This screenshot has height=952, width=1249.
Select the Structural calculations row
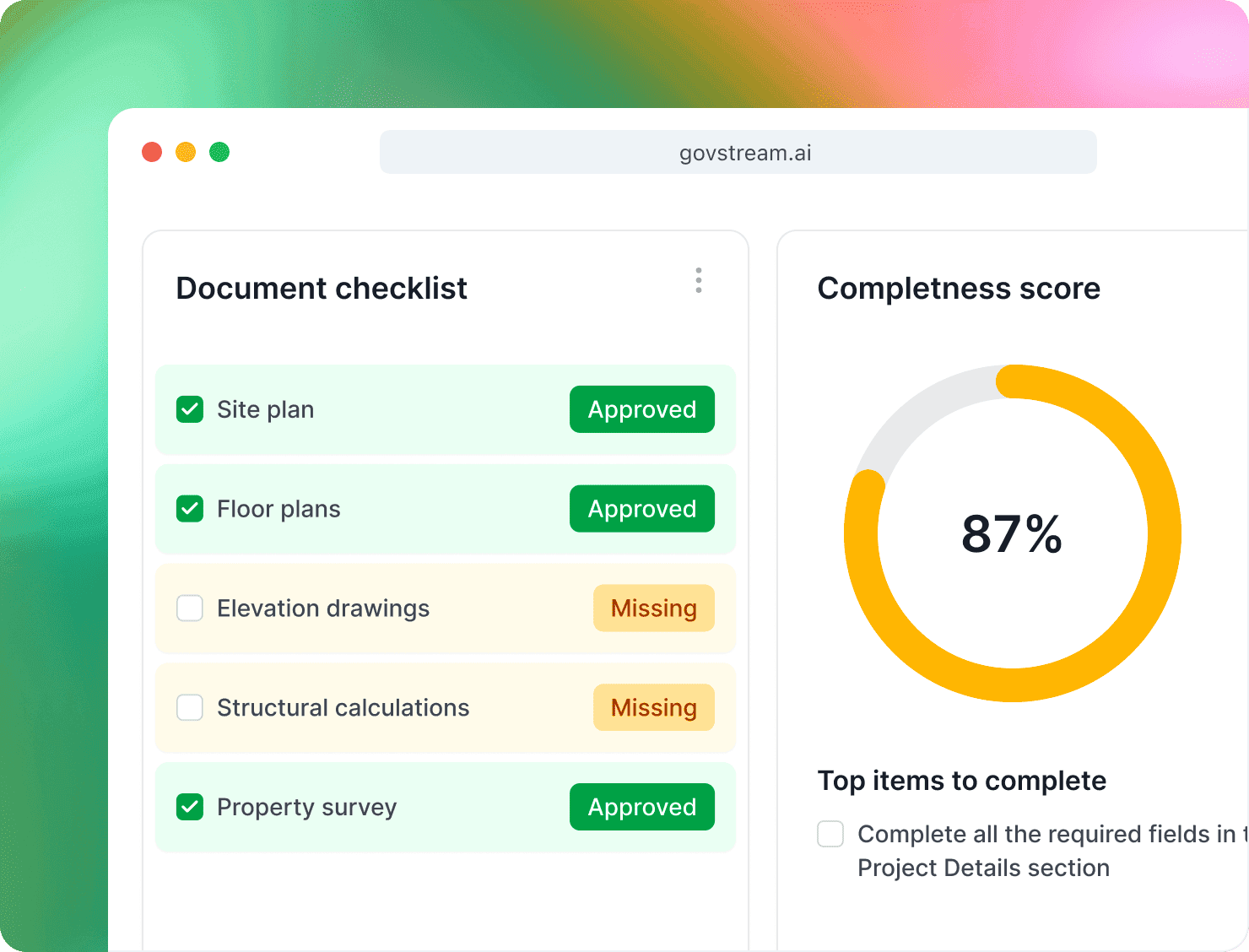(x=446, y=707)
